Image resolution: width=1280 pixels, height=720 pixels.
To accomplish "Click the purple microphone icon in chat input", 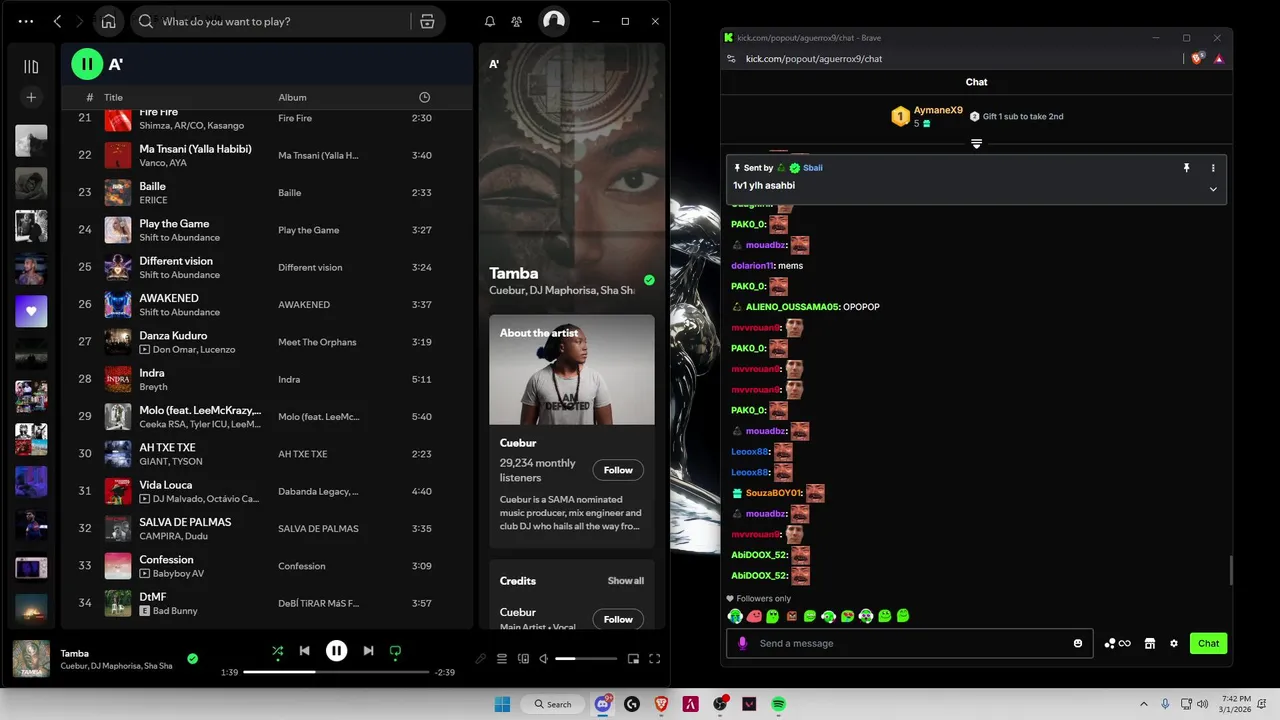I will [x=743, y=643].
